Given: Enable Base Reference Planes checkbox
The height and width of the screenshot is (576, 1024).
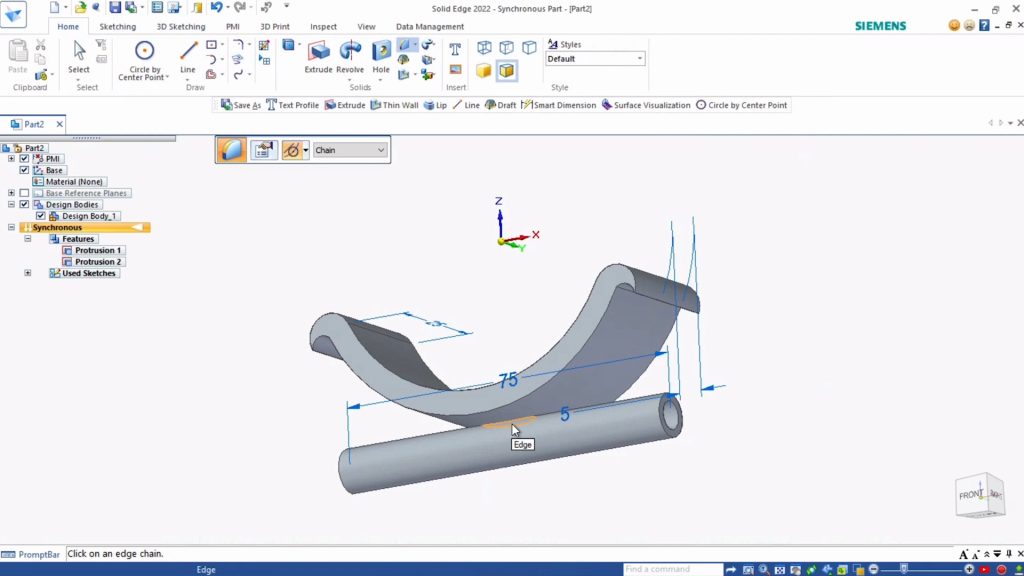Looking at the screenshot, I should (x=24, y=193).
